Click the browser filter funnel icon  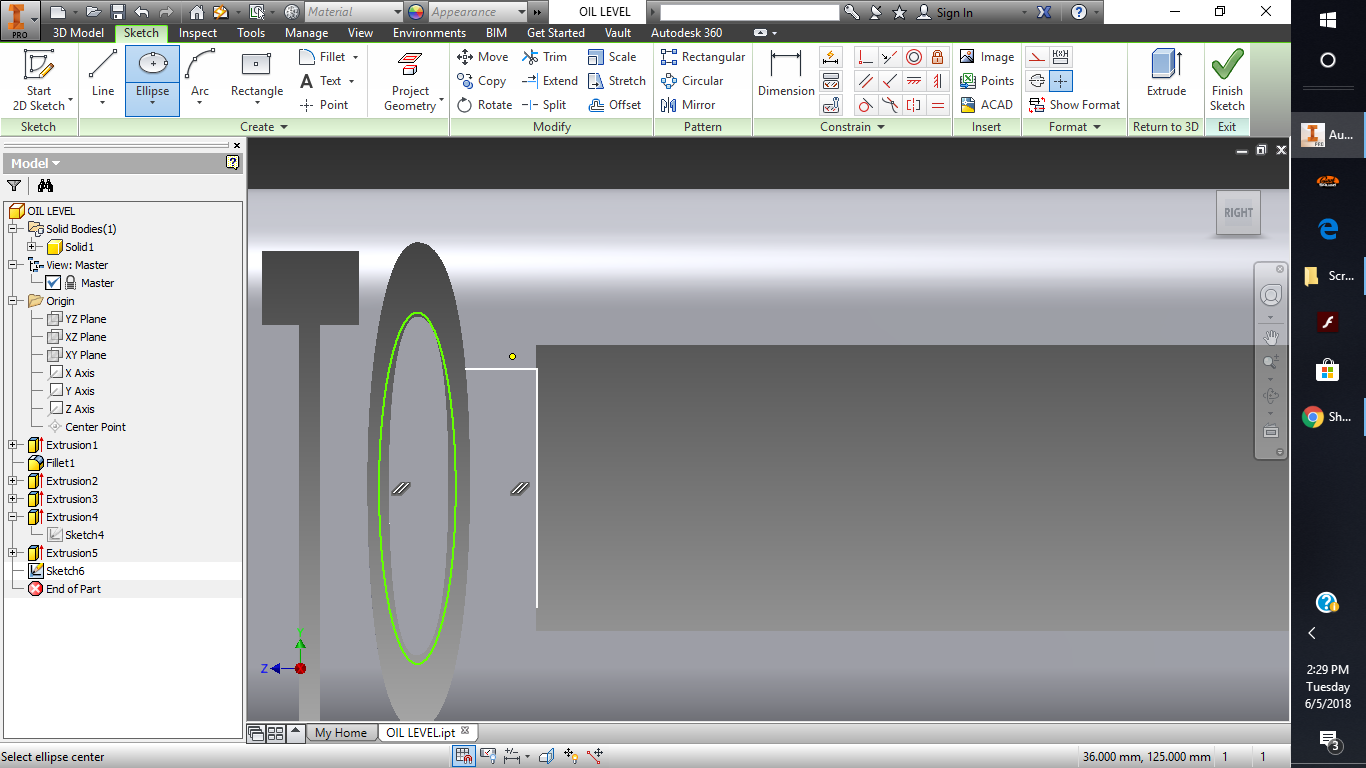(x=14, y=185)
